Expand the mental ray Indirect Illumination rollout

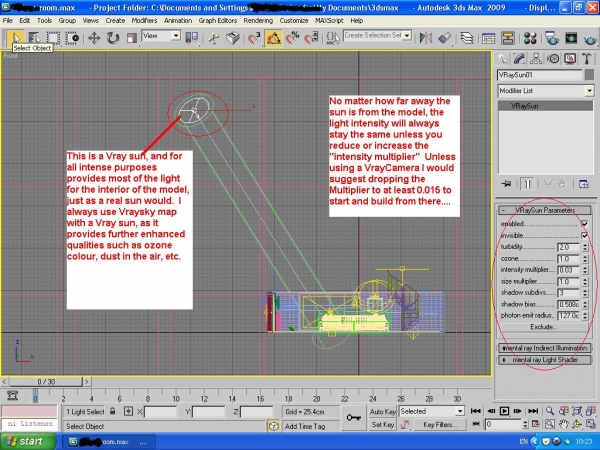tap(545, 348)
